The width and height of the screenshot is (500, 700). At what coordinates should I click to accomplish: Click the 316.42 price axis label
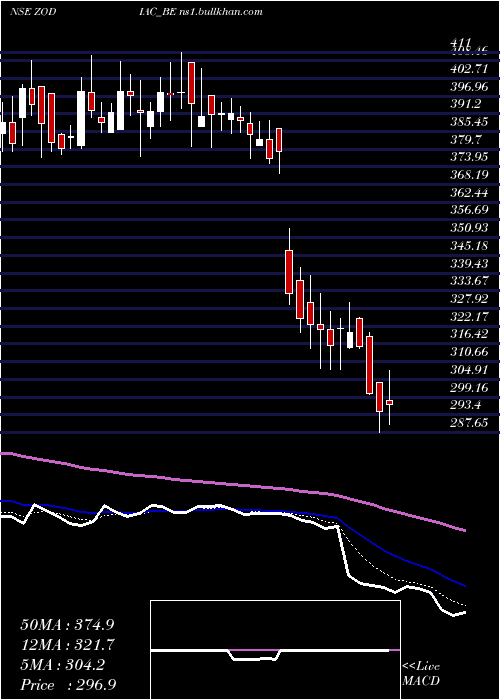(x=470, y=334)
